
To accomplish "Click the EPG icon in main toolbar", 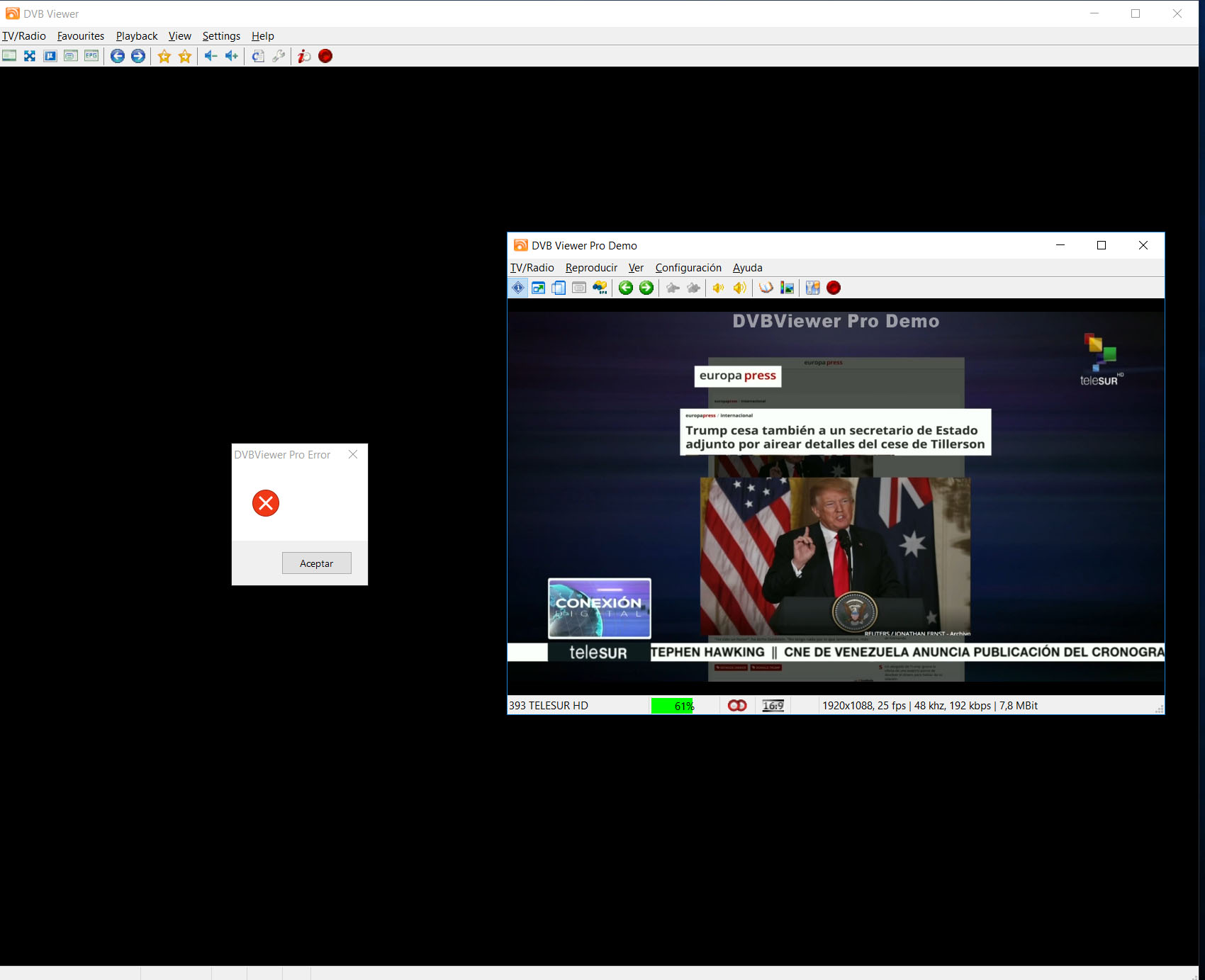I will (91, 56).
